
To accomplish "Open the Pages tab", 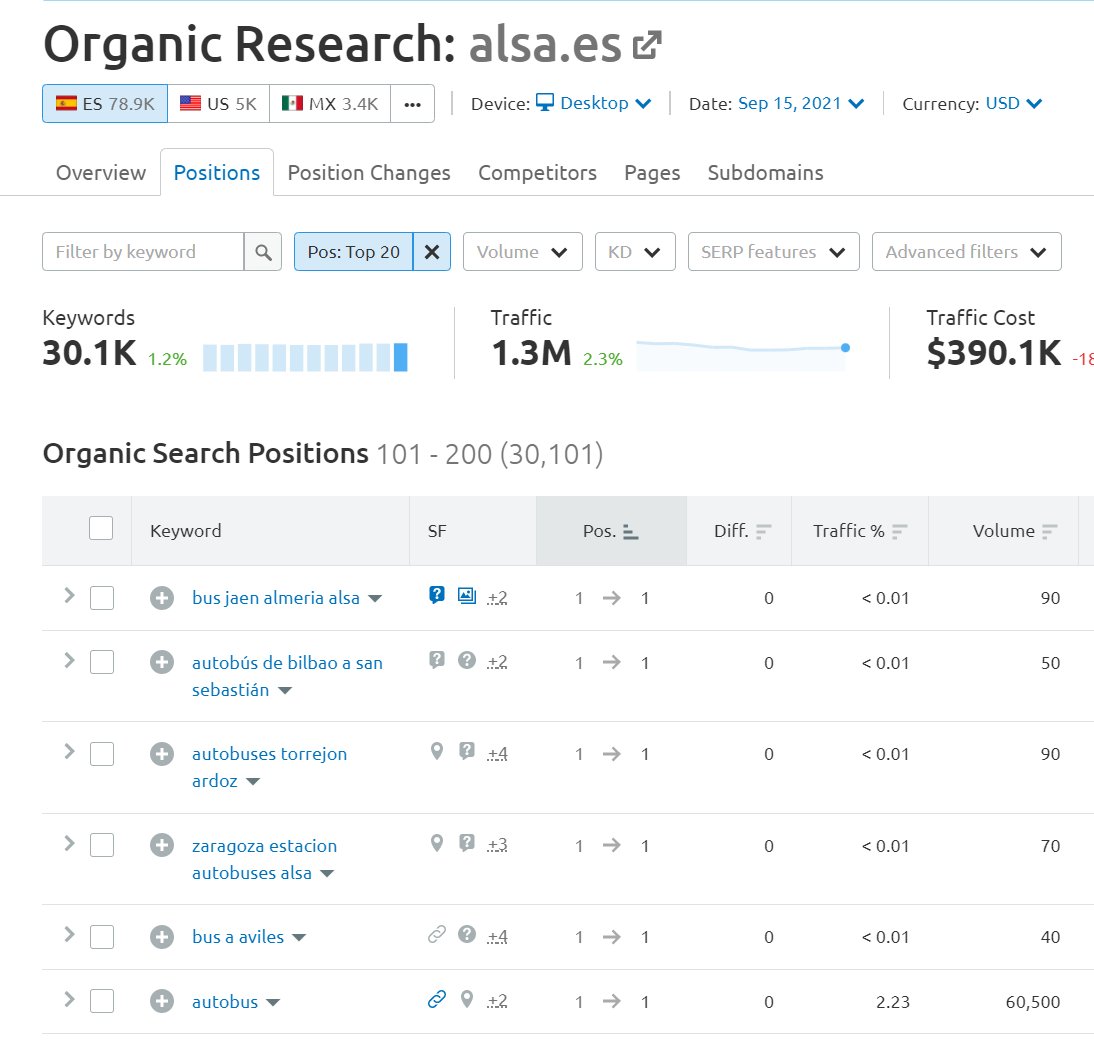I will [x=652, y=172].
